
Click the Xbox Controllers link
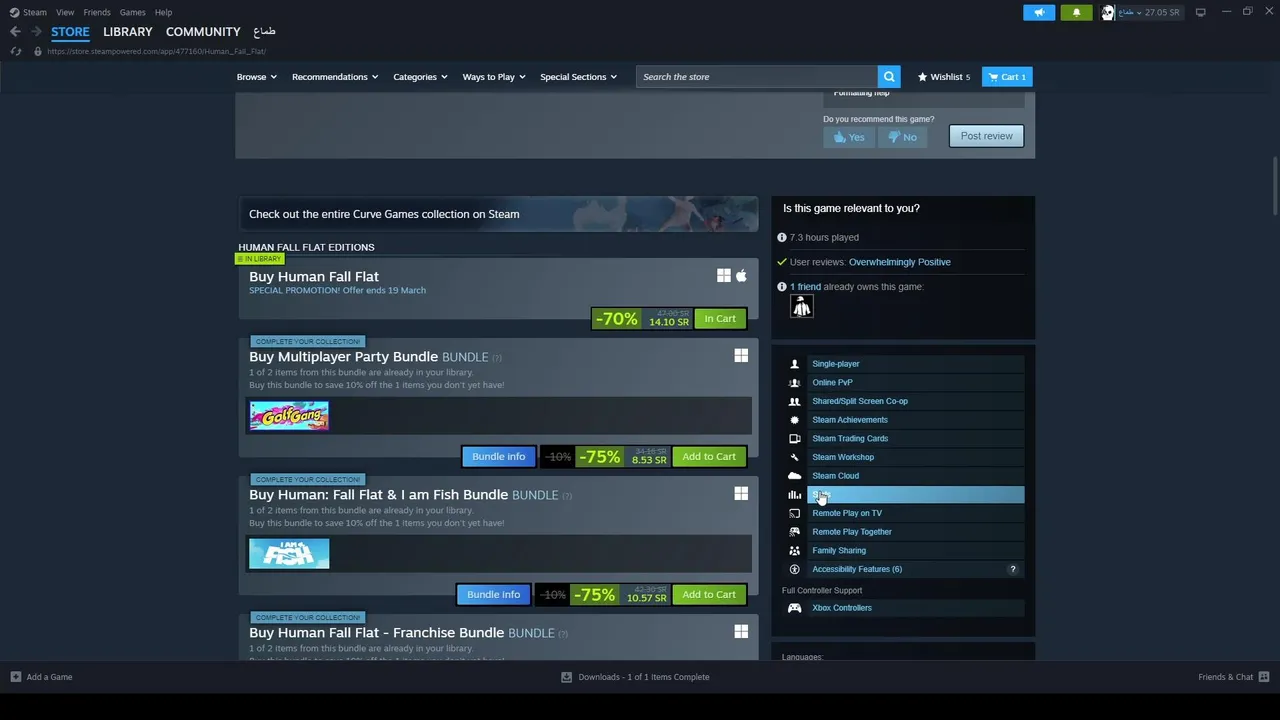[842, 608]
